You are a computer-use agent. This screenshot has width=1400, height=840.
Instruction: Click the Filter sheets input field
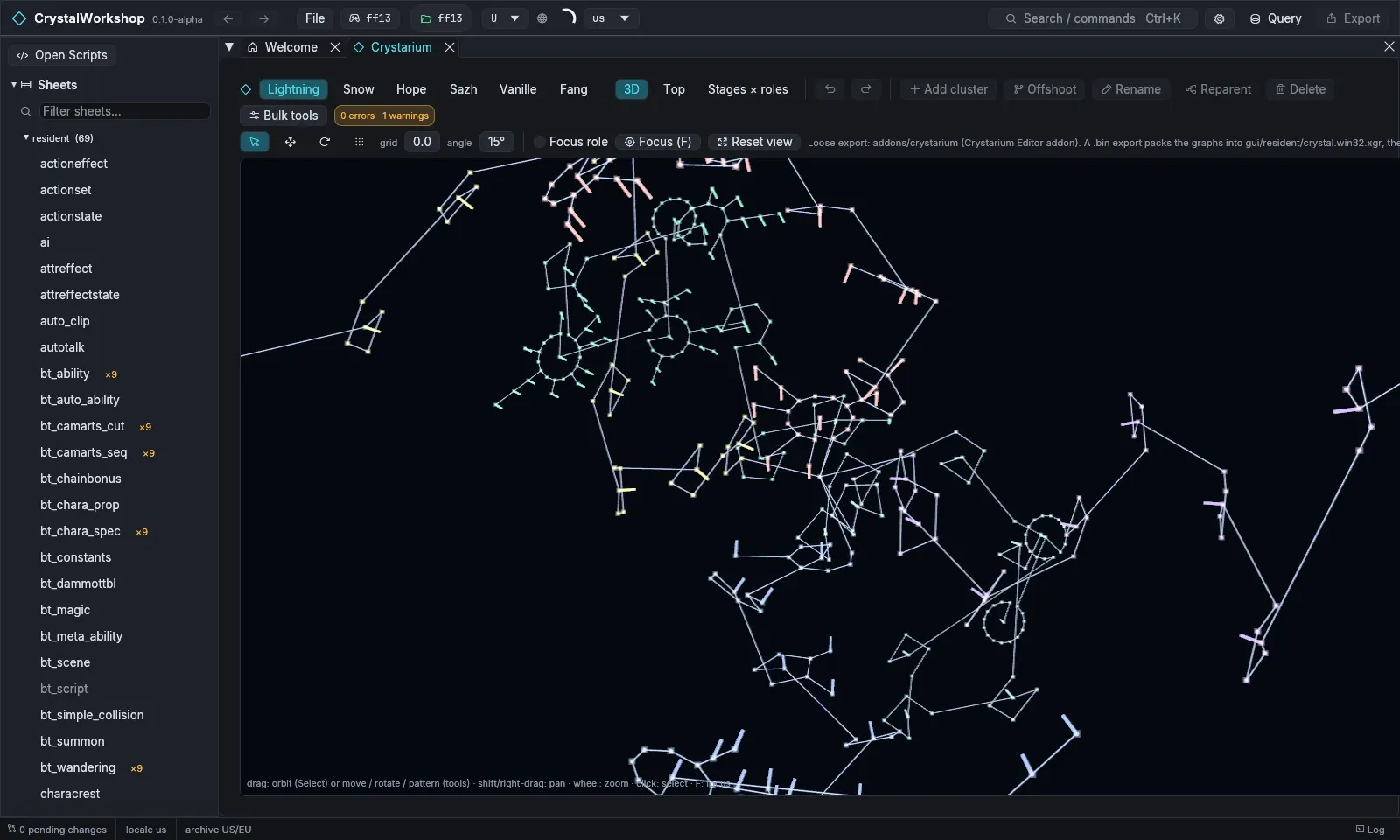(x=125, y=111)
